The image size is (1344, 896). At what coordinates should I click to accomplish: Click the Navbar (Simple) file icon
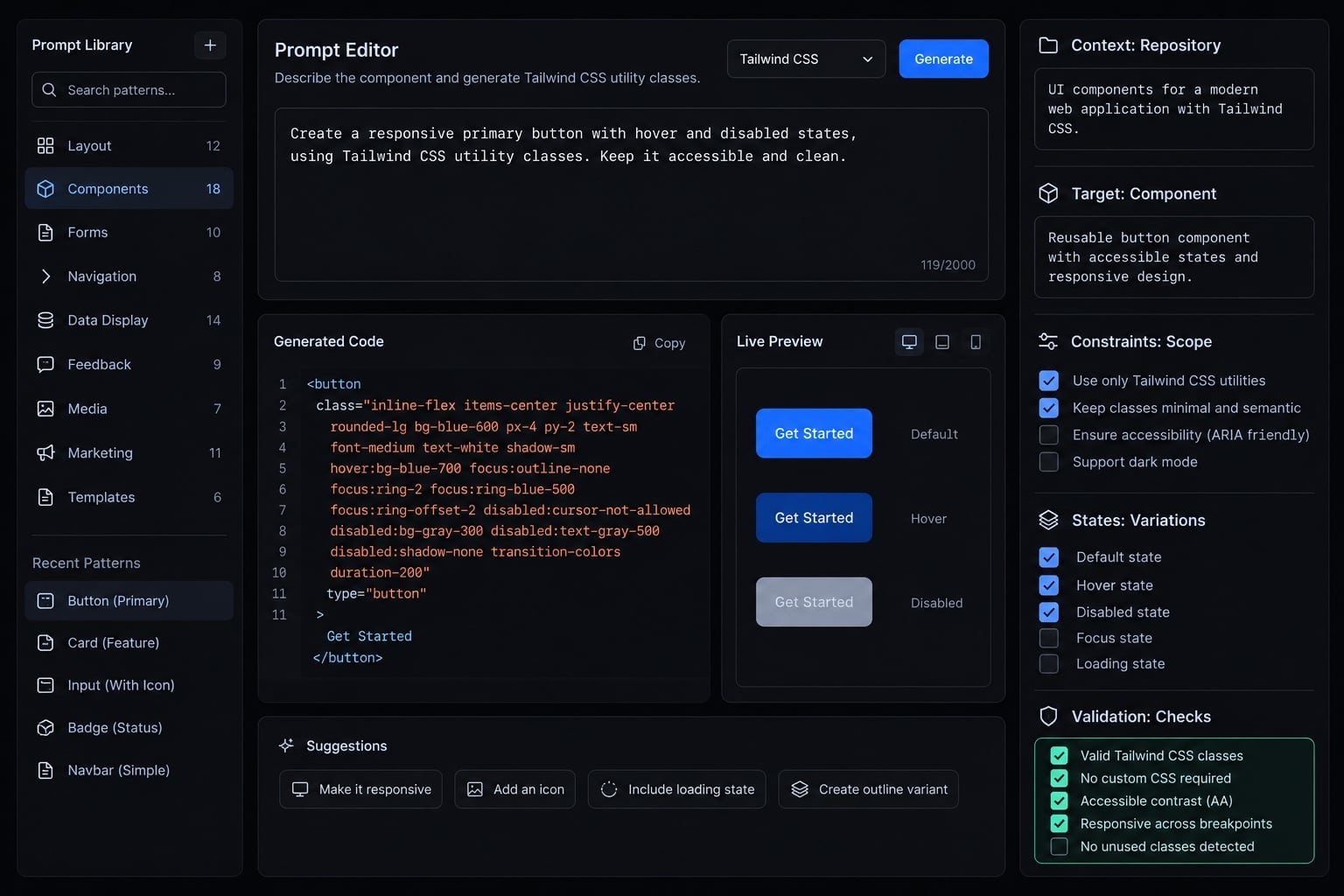coord(45,770)
